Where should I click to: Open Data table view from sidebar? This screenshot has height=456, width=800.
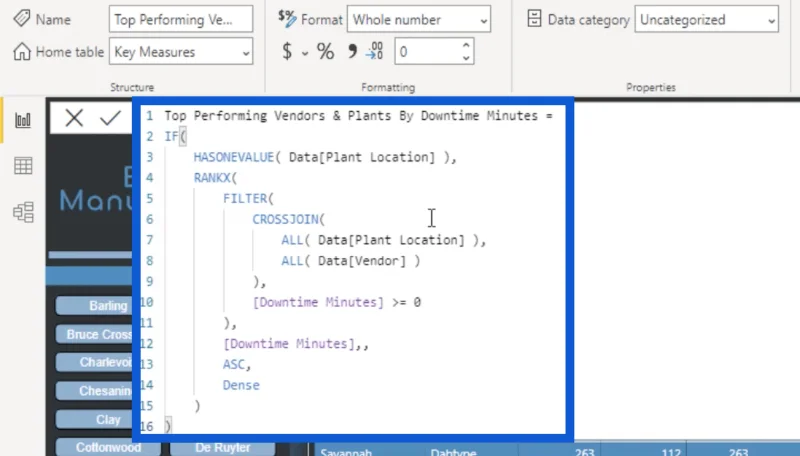coord(23,166)
